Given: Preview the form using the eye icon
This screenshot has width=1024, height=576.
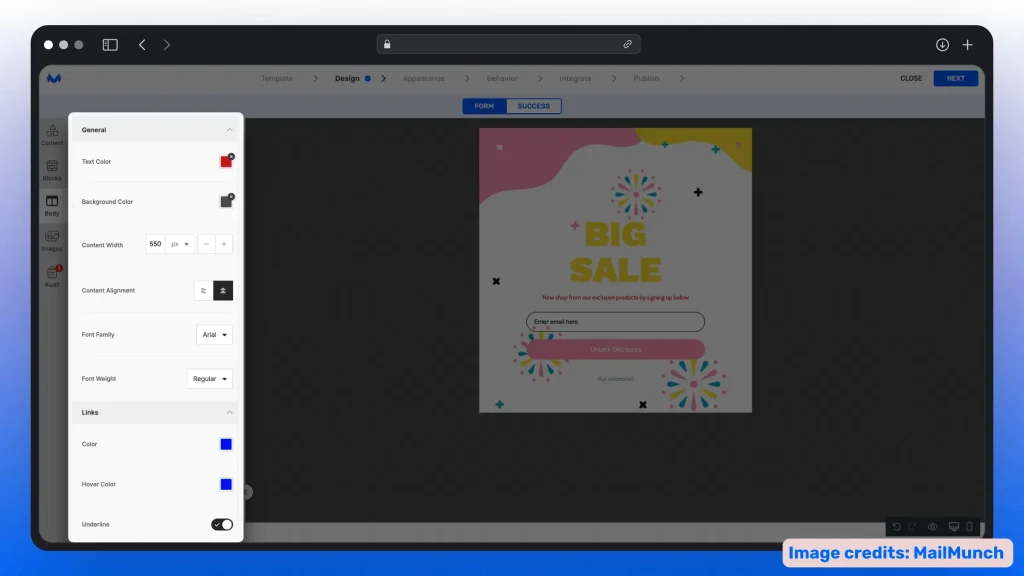Looking at the screenshot, I should 932,527.
